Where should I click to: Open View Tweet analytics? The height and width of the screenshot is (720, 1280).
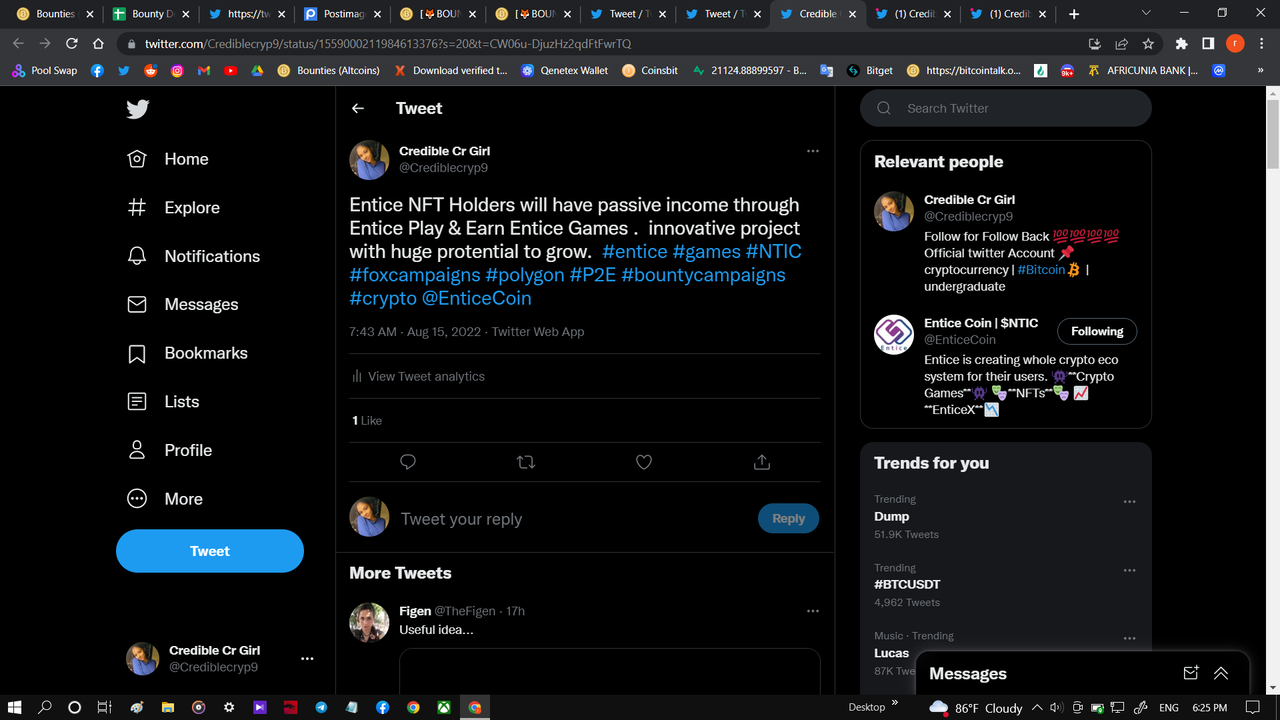coord(418,376)
